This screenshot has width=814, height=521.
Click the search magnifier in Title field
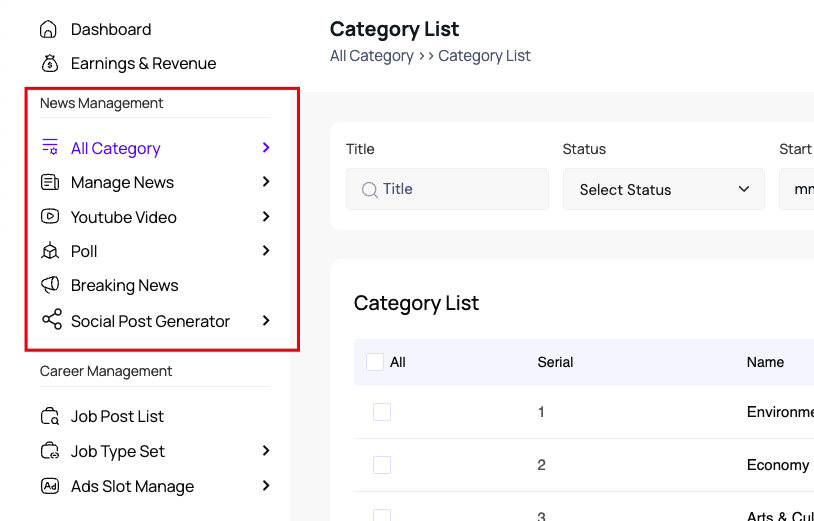(370, 190)
